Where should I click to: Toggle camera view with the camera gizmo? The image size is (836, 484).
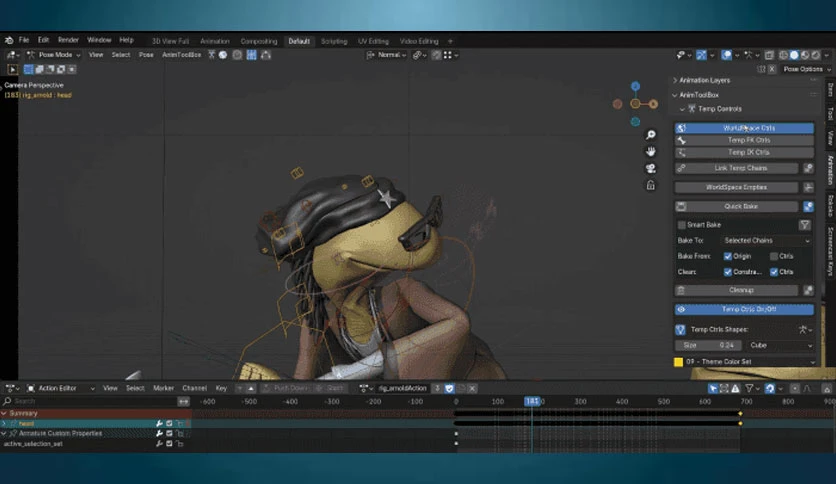pos(650,168)
